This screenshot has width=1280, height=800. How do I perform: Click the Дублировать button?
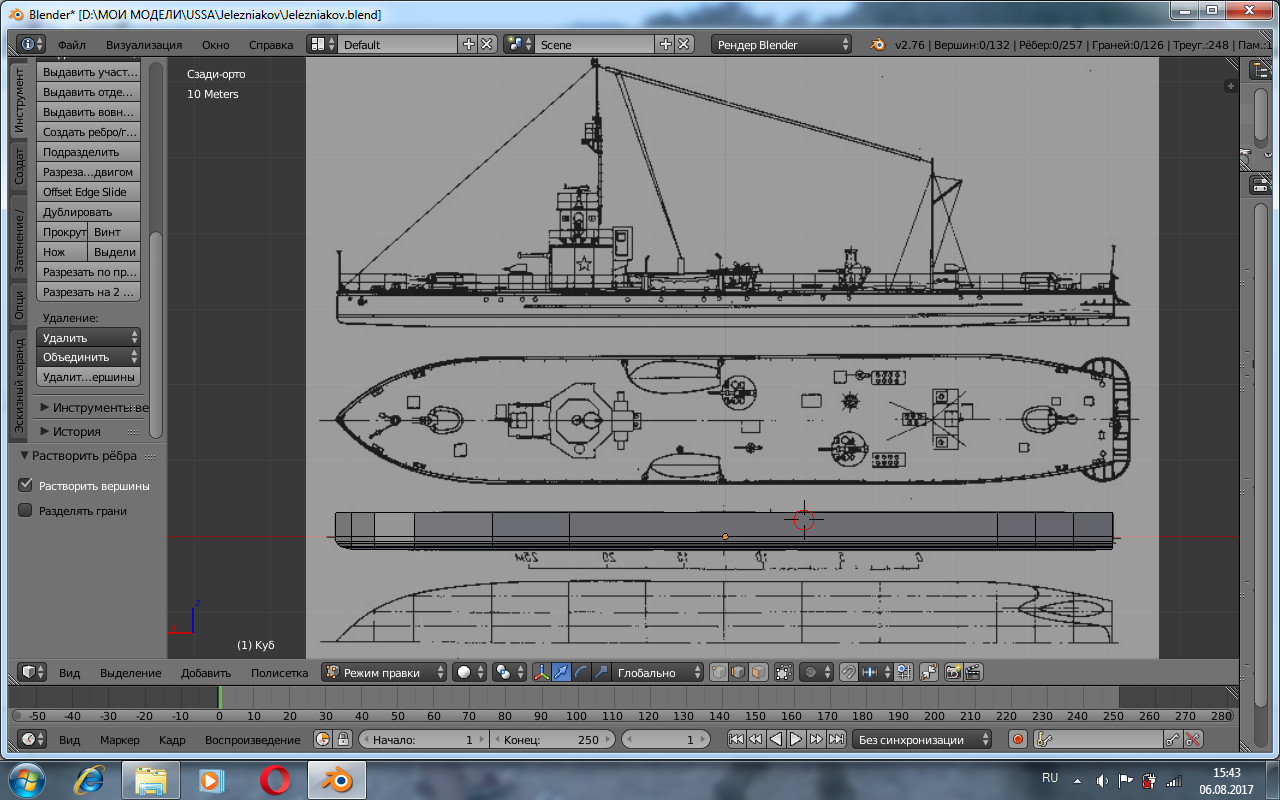point(88,212)
